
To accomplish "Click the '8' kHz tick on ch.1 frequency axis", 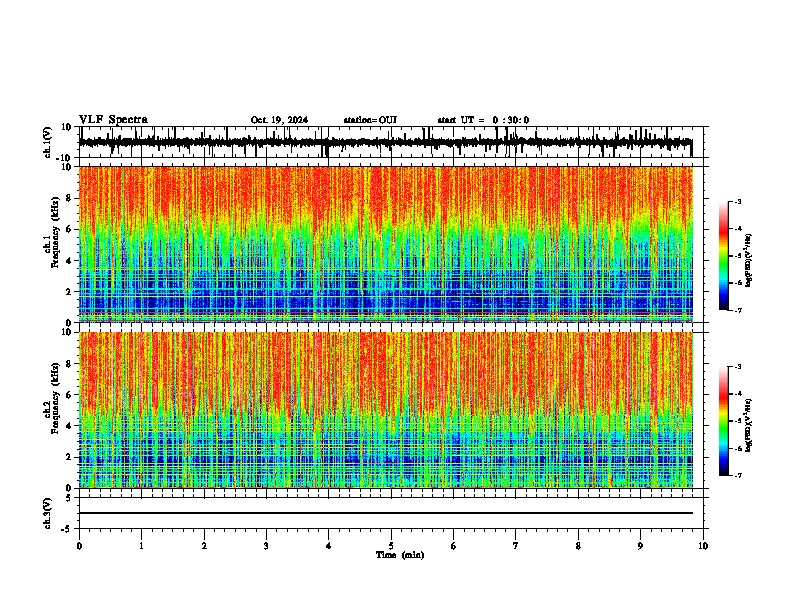I will (x=70, y=198).
